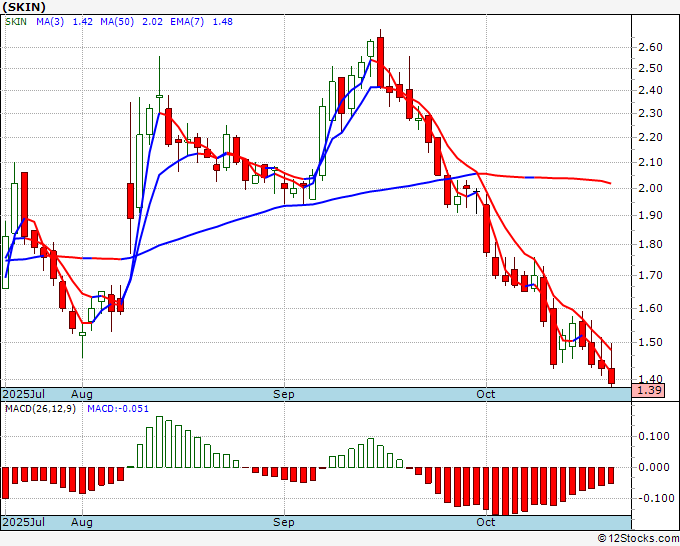Viewport: 680px width, 546px height.
Task: Select the MA(50) indicator label
Action: (117, 22)
